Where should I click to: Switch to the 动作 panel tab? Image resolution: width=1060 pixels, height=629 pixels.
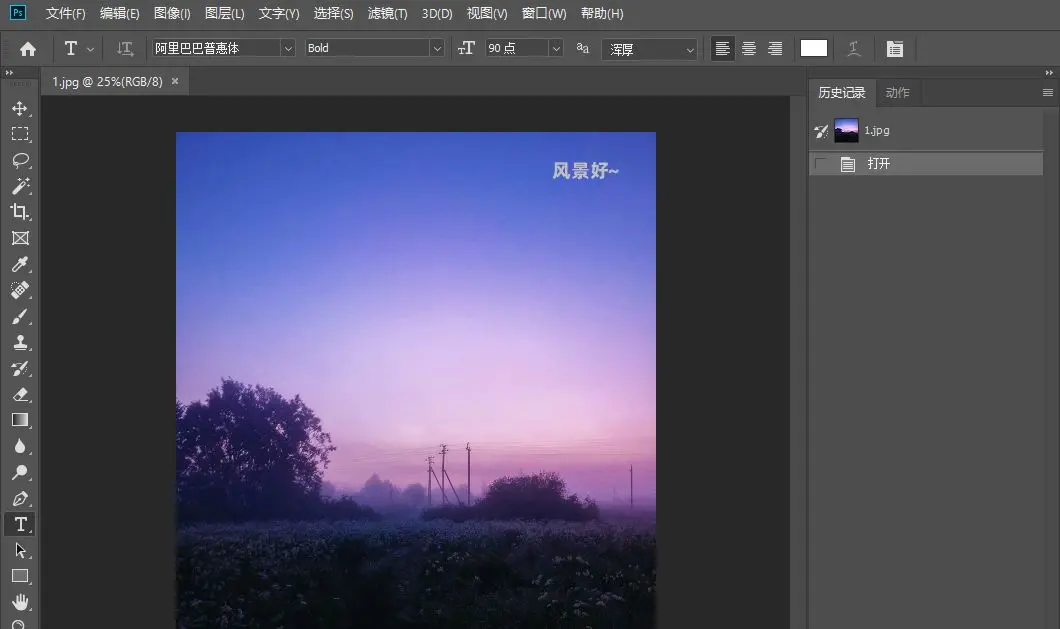(x=897, y=92)
